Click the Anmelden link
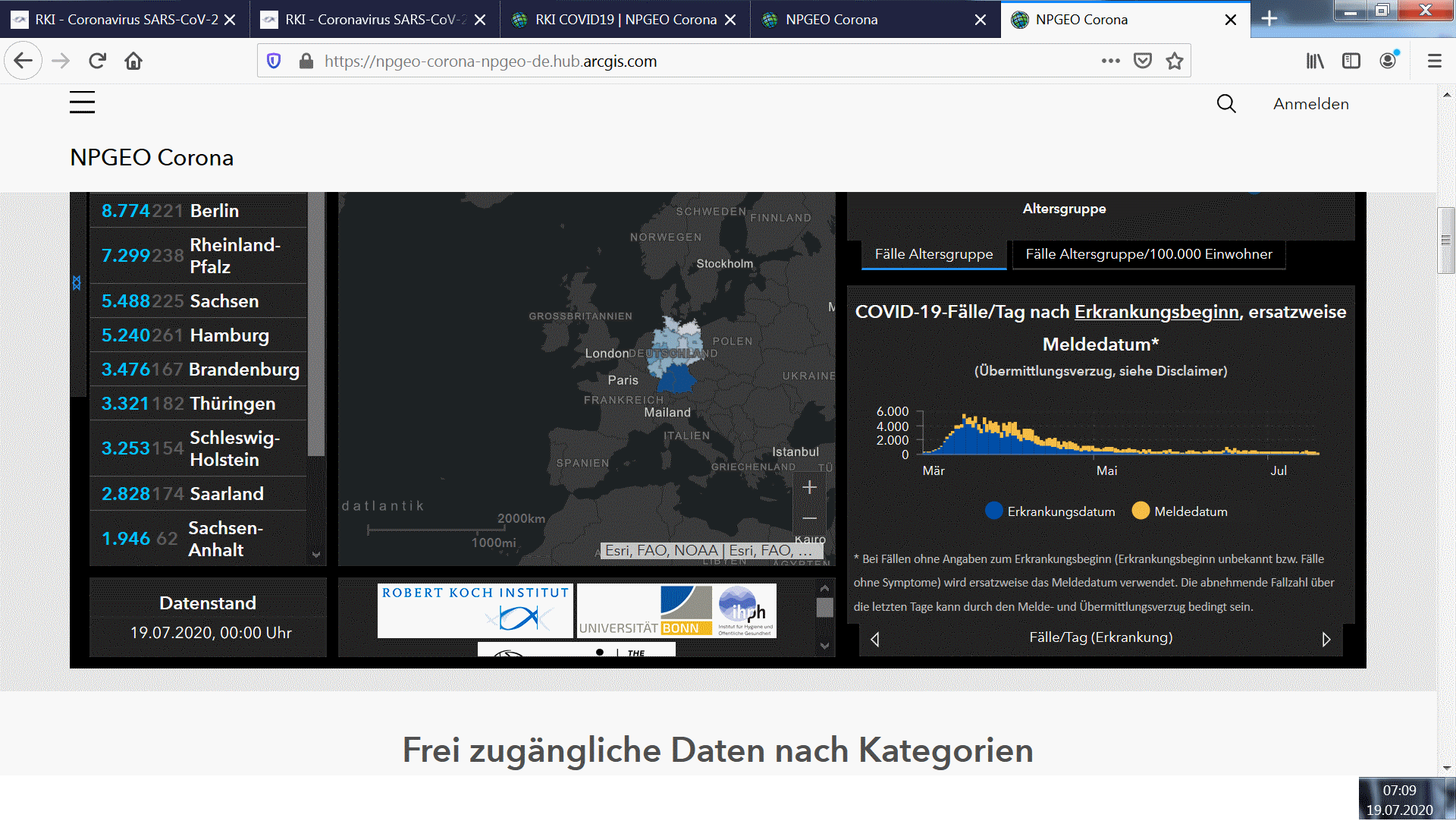Screen dimensions: 1456x821 pos(1310,104)
